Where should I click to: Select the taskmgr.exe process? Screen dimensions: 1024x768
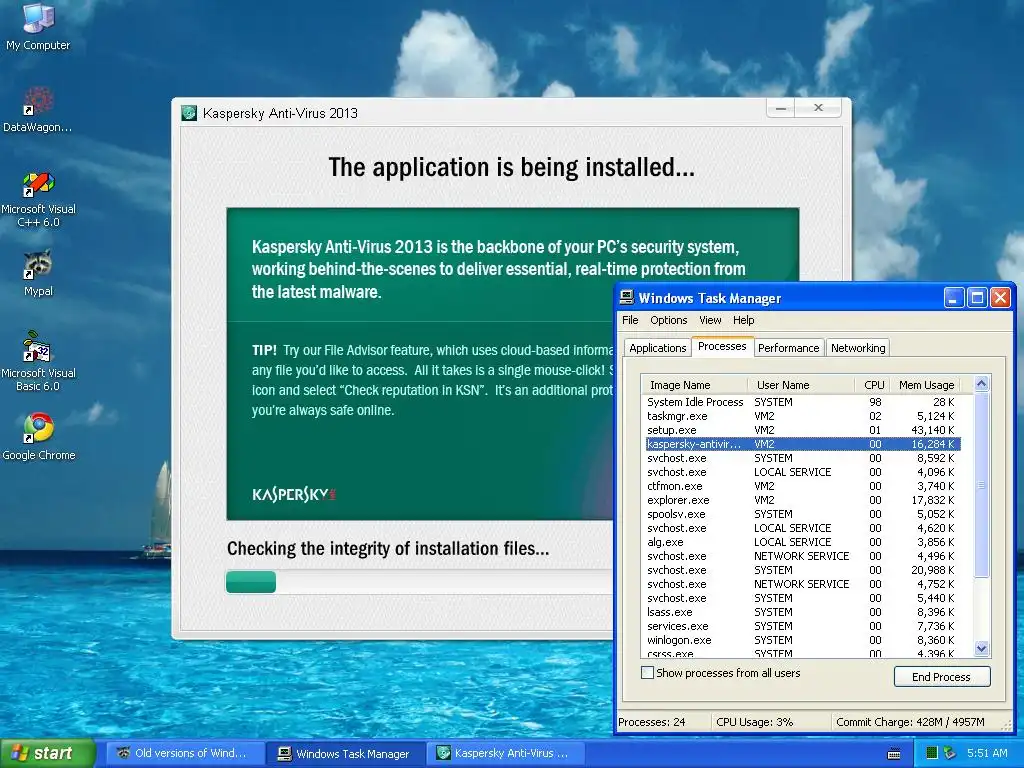[803, 416]
